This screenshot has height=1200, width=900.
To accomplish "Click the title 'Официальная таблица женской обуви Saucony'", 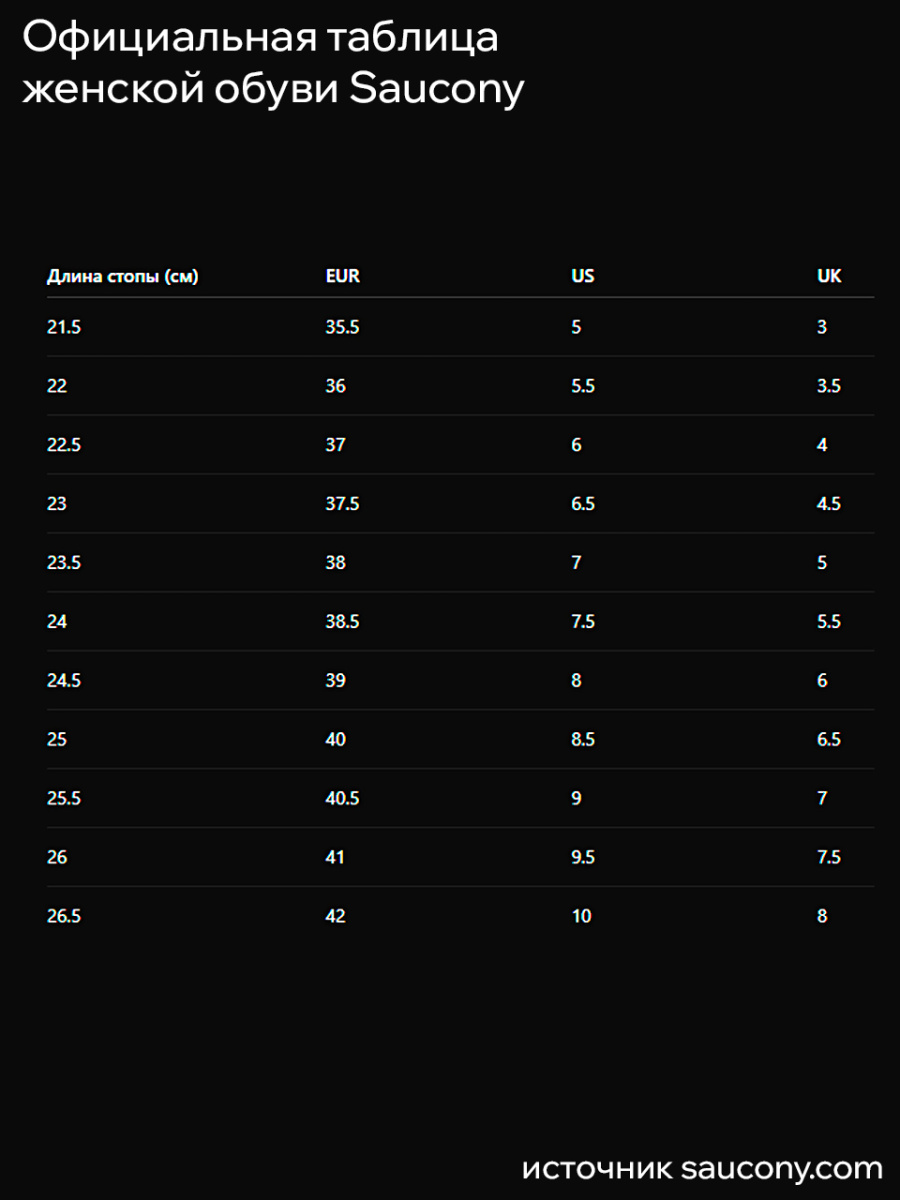I will tap(273, 63).
